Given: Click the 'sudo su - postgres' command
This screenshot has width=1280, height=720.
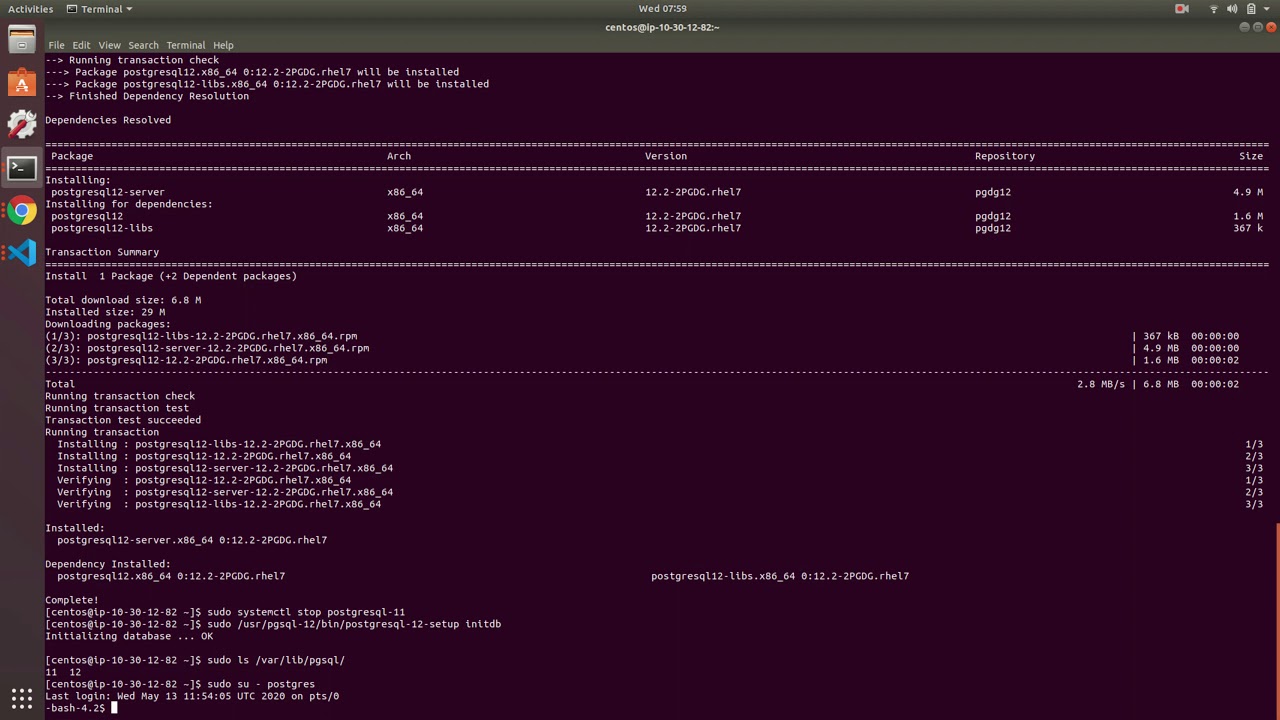Looking at the screenshot, I should point(261,684).
